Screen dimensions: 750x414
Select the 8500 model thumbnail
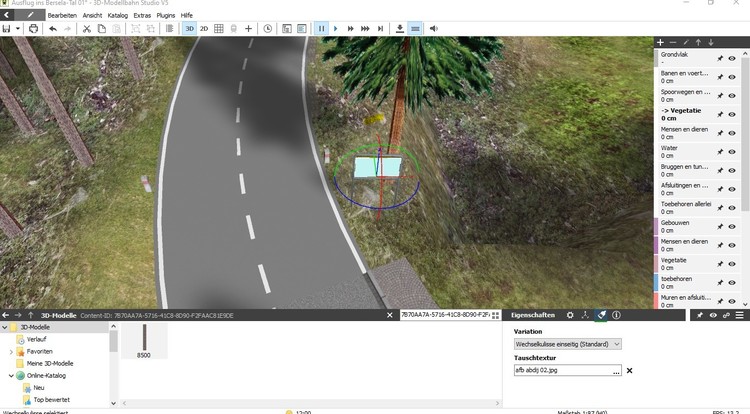click(x=144, y=341)
